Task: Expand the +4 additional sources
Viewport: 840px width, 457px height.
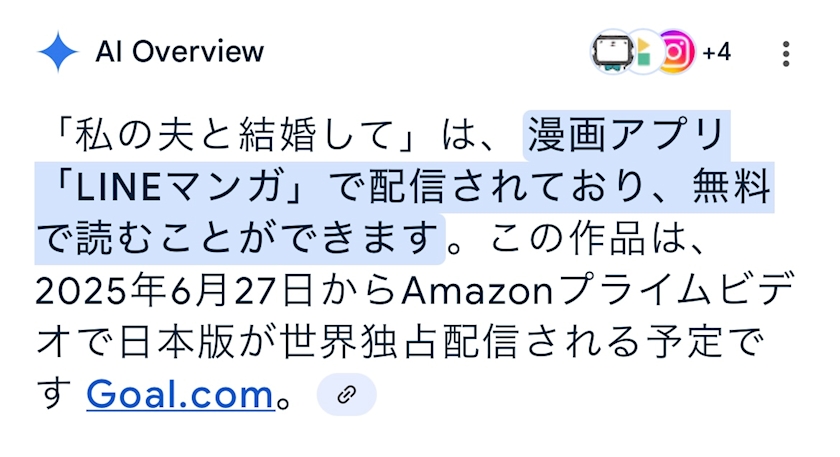Action: [x=716, y=53]
